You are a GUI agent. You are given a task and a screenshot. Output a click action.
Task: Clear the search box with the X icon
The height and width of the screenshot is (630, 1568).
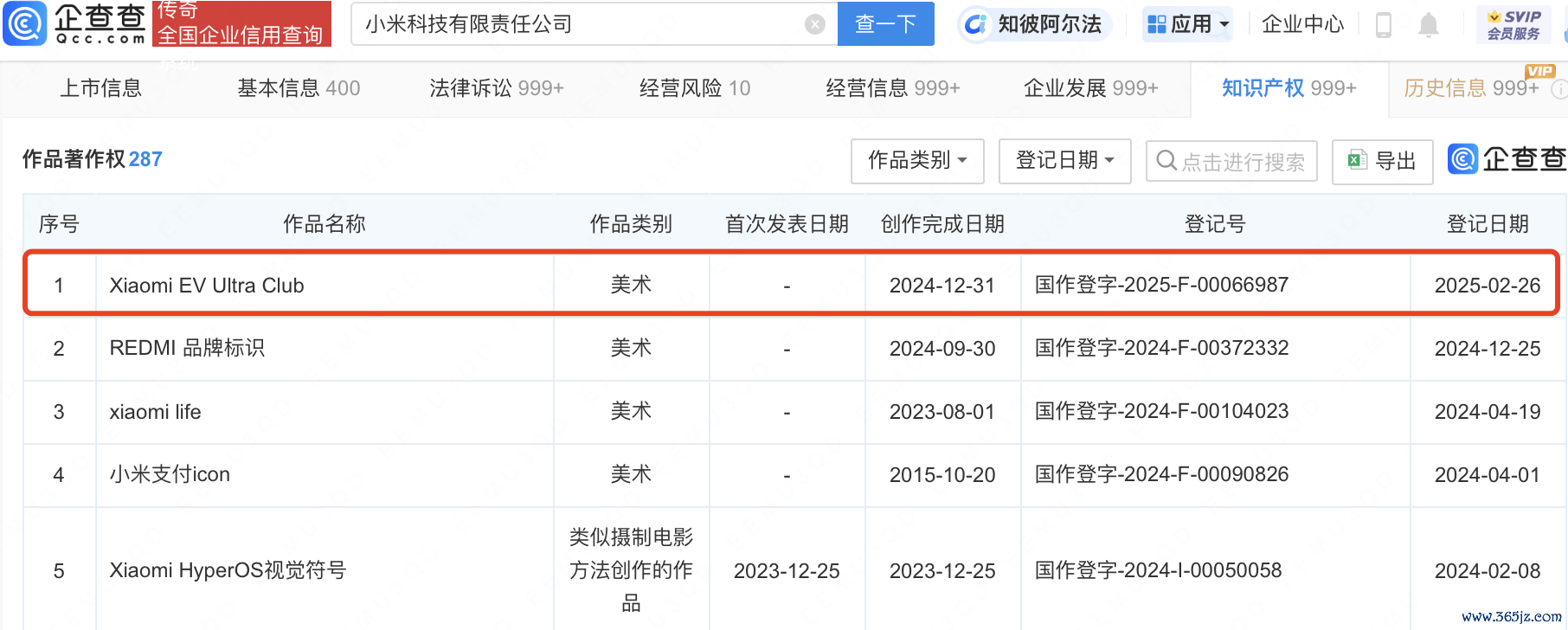(x=814, y=24)
